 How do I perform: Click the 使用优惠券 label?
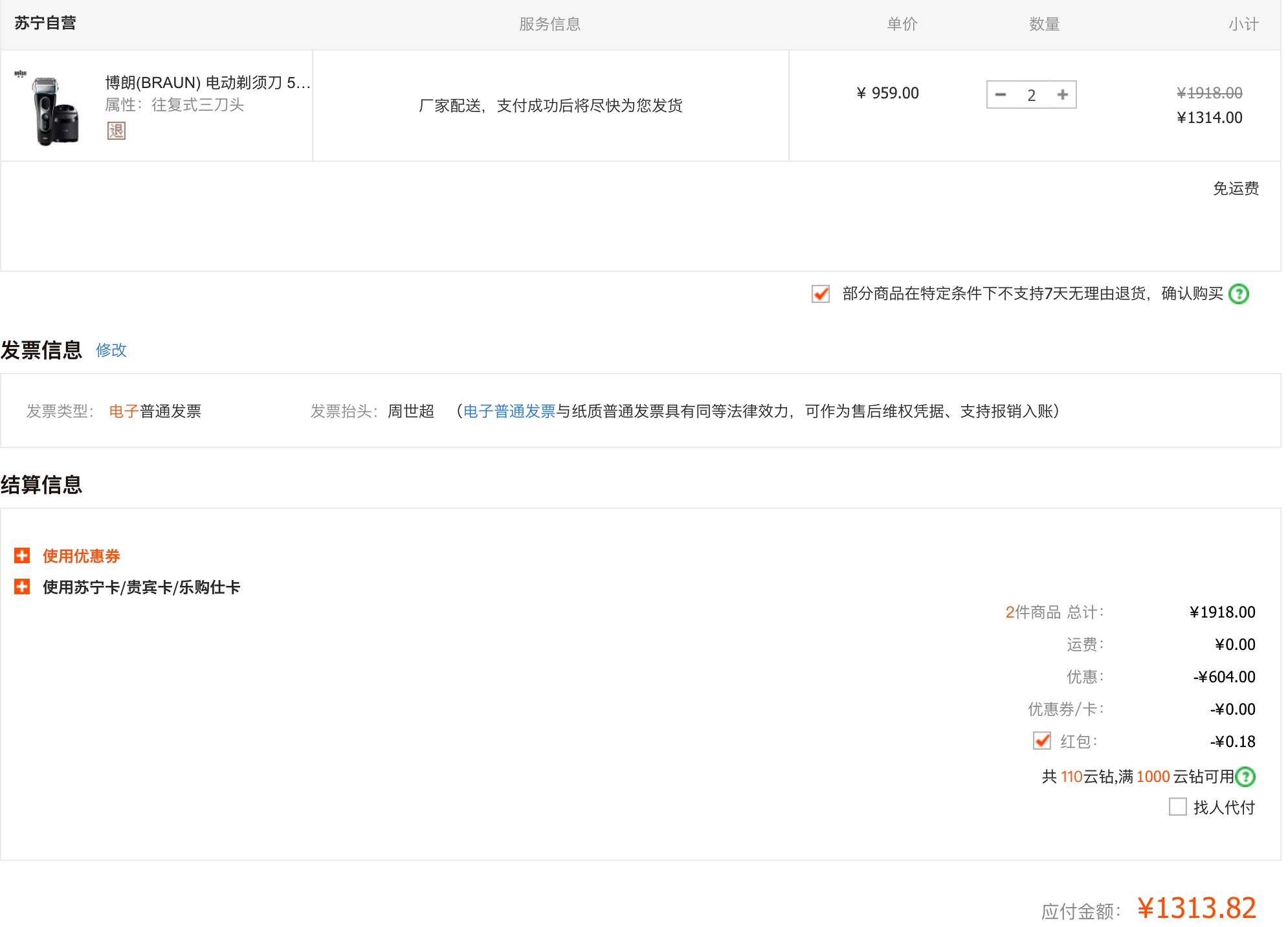coord(82,556)
